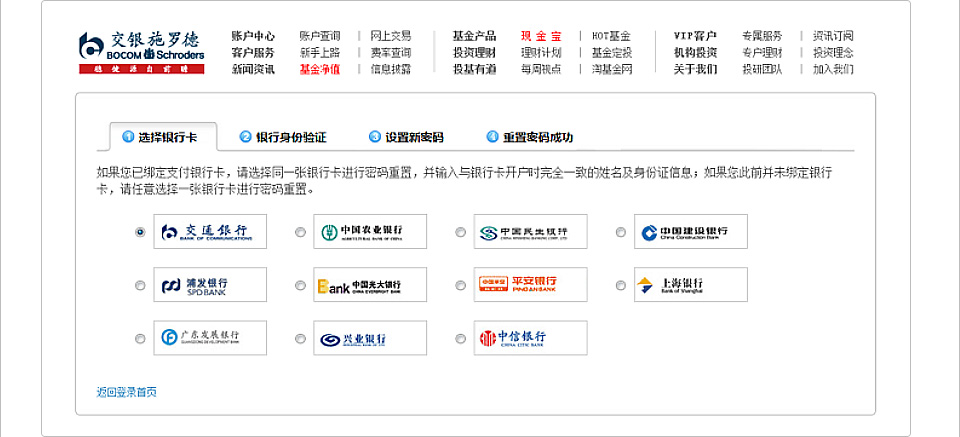960x437 pixels.
Task: Click the 中国建设银行 logo box
Action: (691, 231)
